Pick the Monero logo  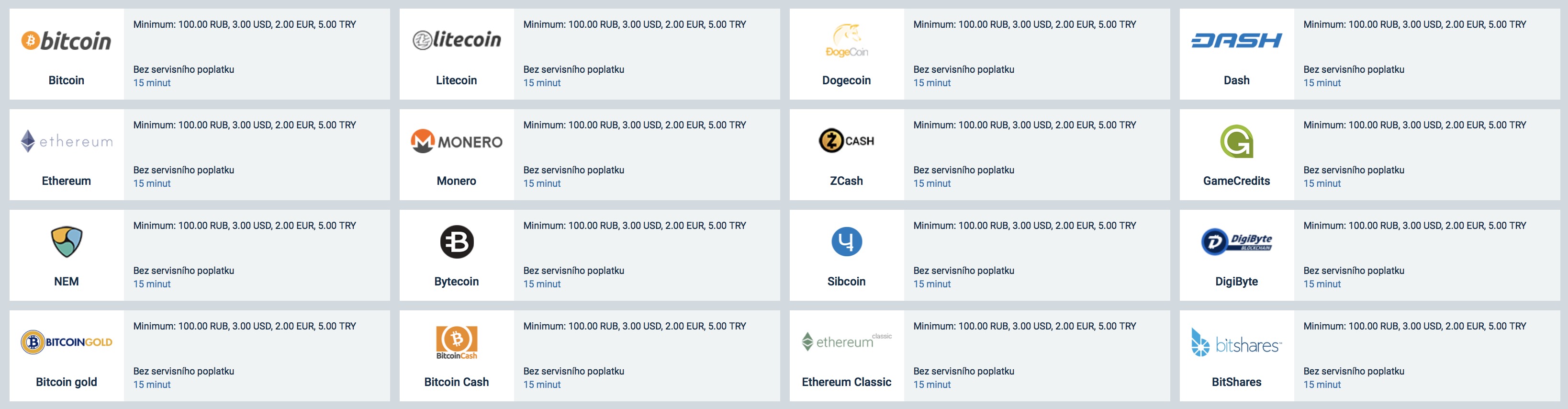point(457,141)
